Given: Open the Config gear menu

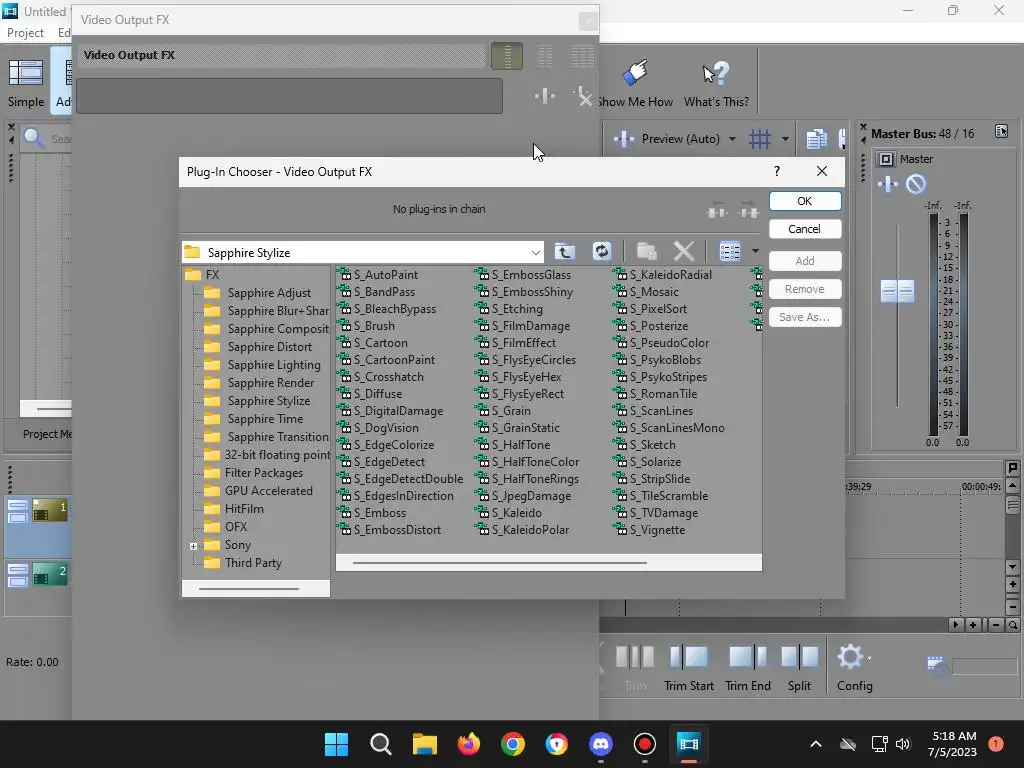Looking at the screenshot, I should point(854,667).
